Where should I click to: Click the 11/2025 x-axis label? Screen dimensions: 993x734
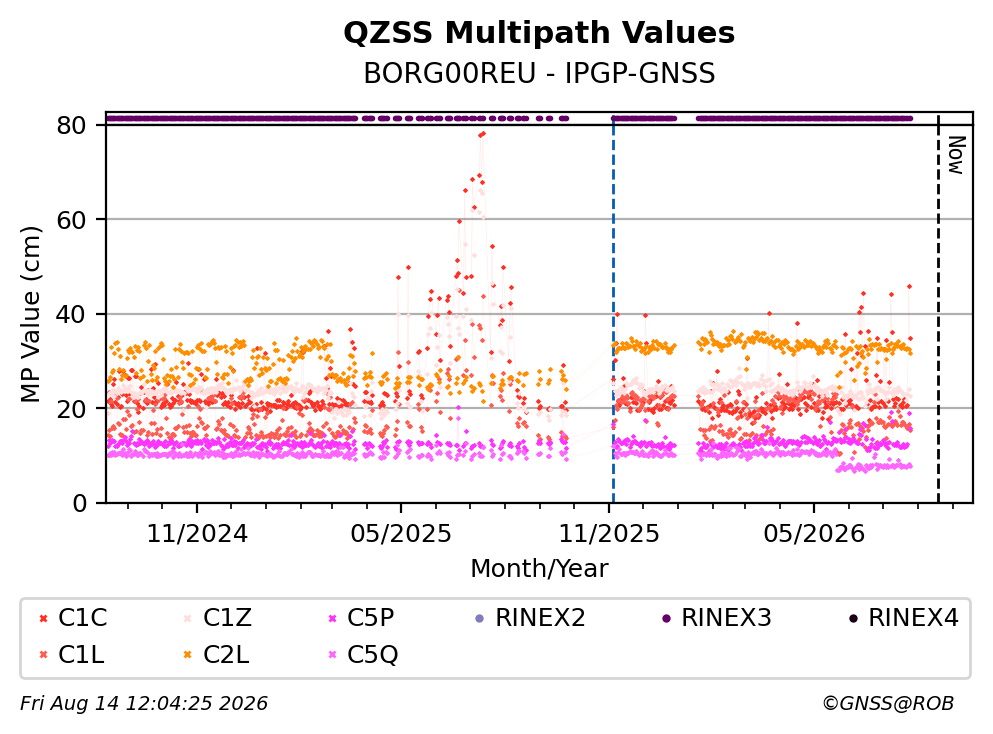[609, 534]
